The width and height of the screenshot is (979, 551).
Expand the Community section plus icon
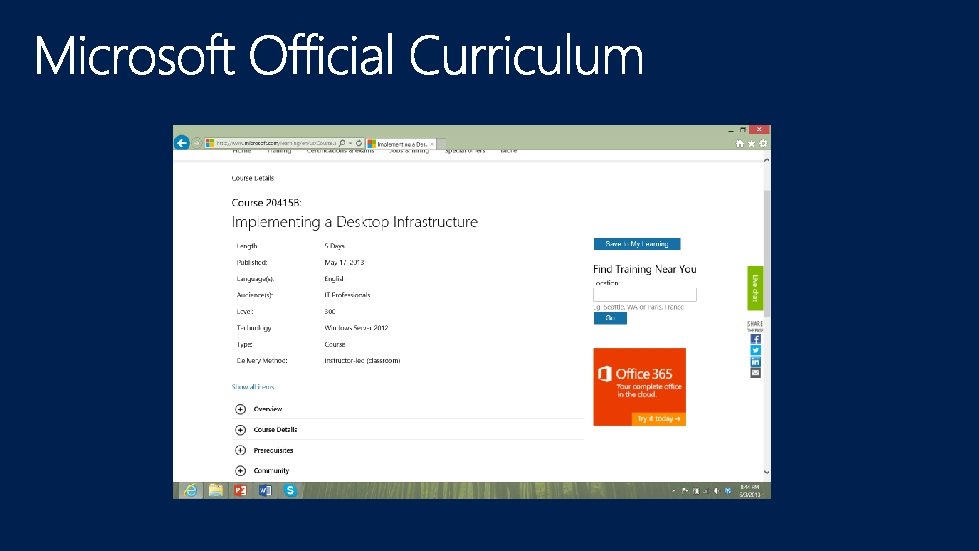click(240, 471)
